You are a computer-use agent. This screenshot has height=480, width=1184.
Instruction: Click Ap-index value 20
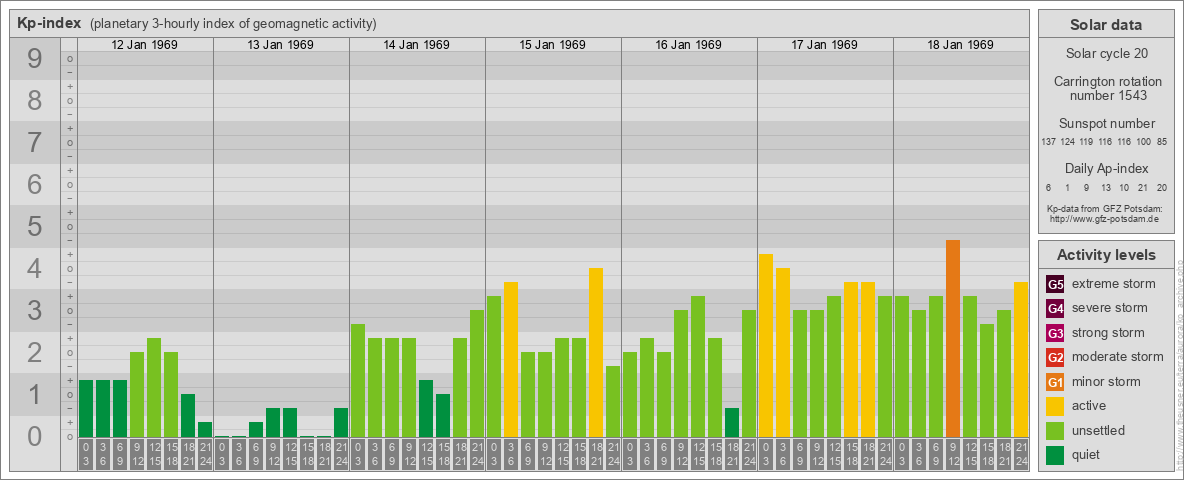(x=1162, y=187)
